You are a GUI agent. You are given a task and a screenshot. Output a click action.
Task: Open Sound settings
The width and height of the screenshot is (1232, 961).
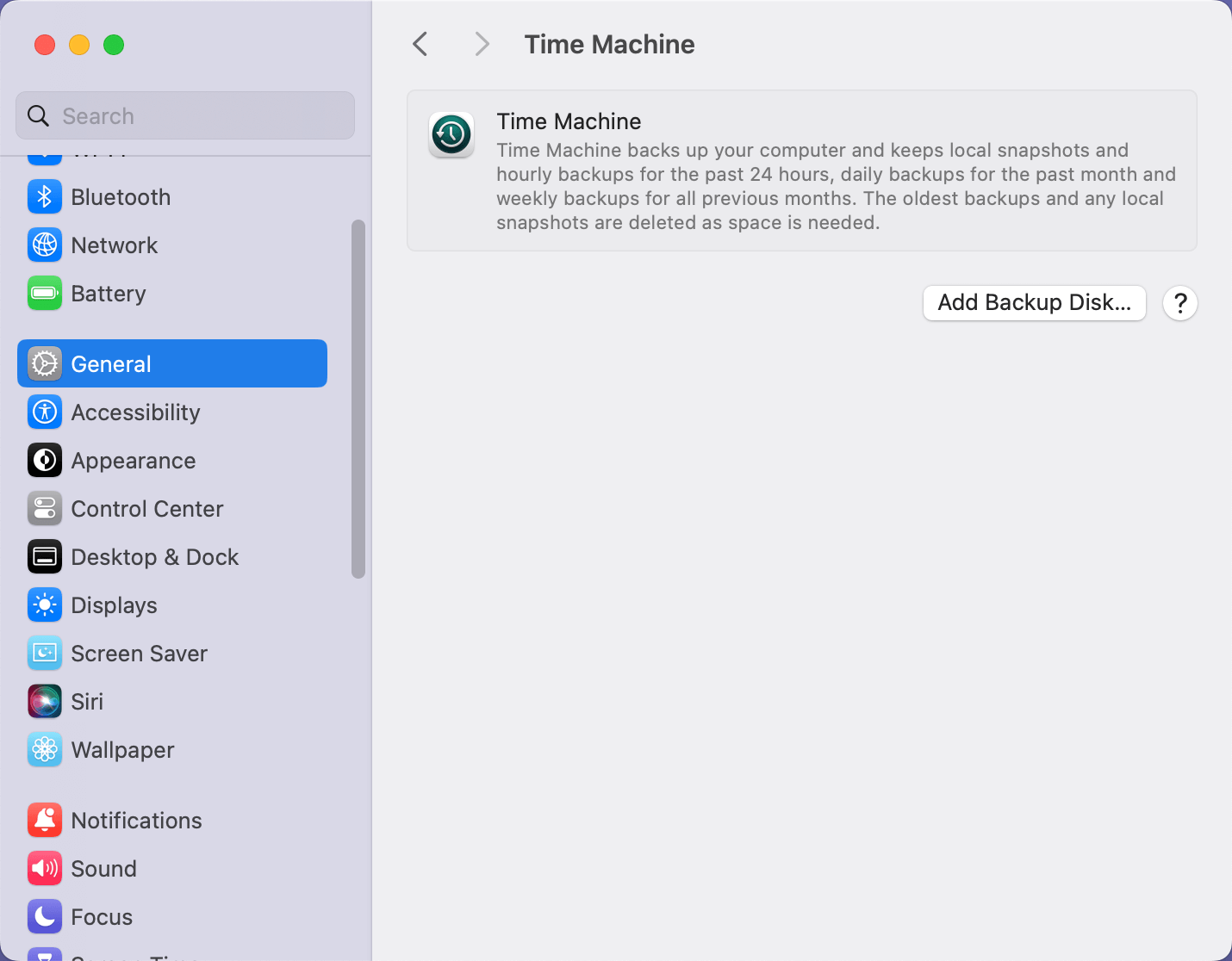click(45, 868)
